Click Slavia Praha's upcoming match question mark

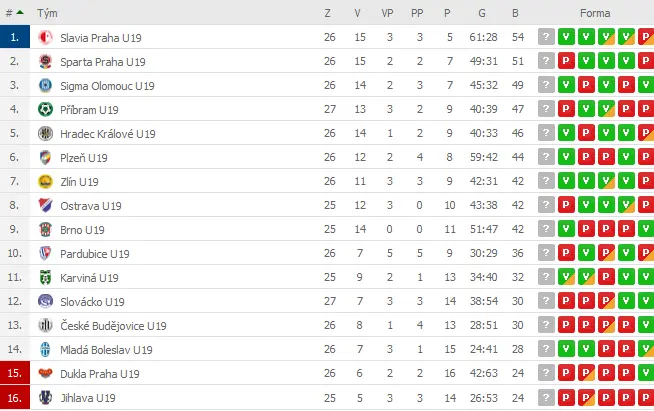(546, 37)
